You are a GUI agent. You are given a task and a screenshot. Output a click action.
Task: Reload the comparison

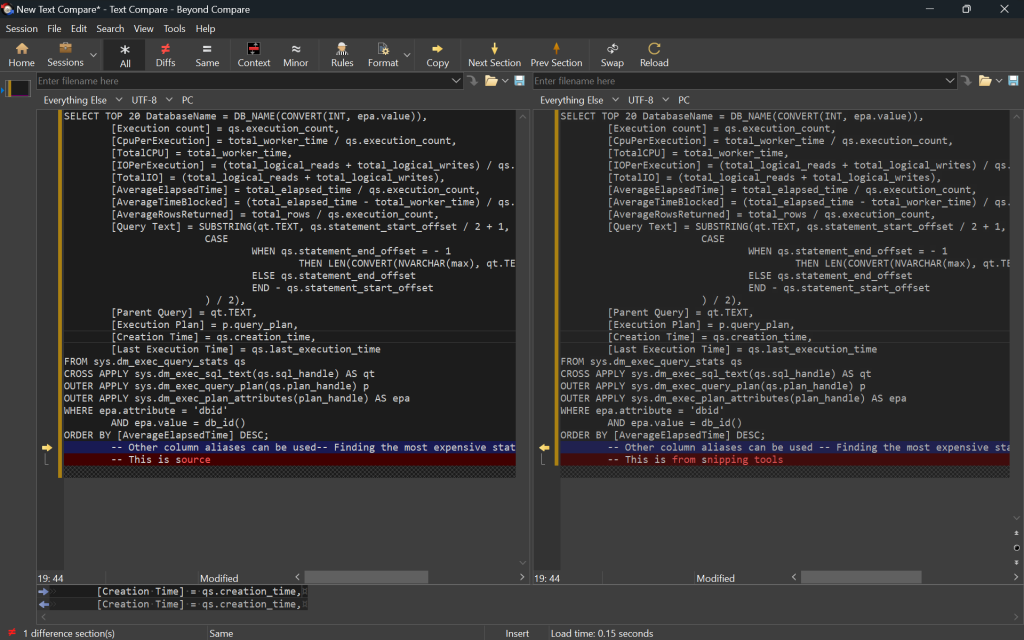tap(654, 54)
